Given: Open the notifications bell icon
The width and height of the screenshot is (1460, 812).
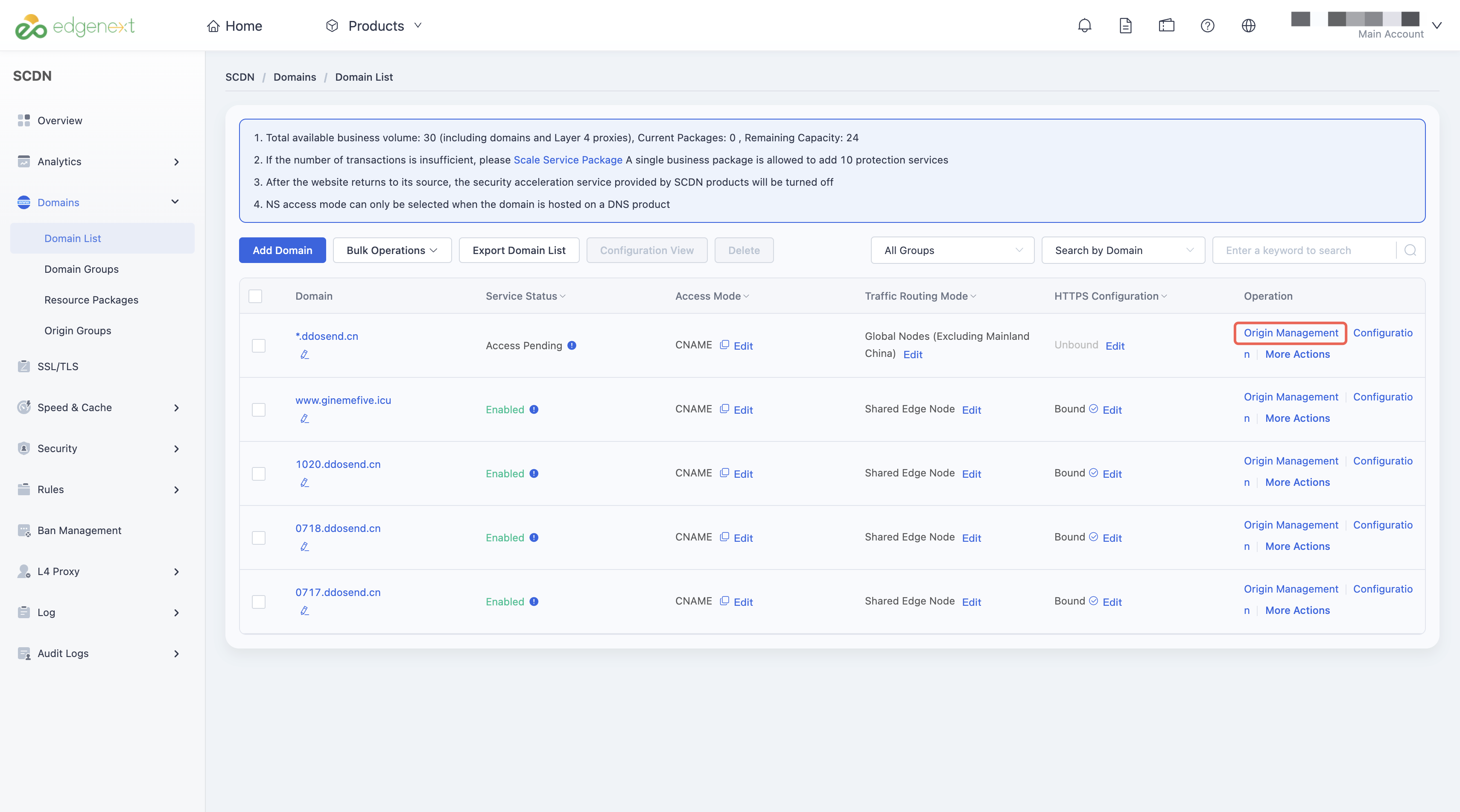Looking at the screenshot, I should (x=1084, y=26).
